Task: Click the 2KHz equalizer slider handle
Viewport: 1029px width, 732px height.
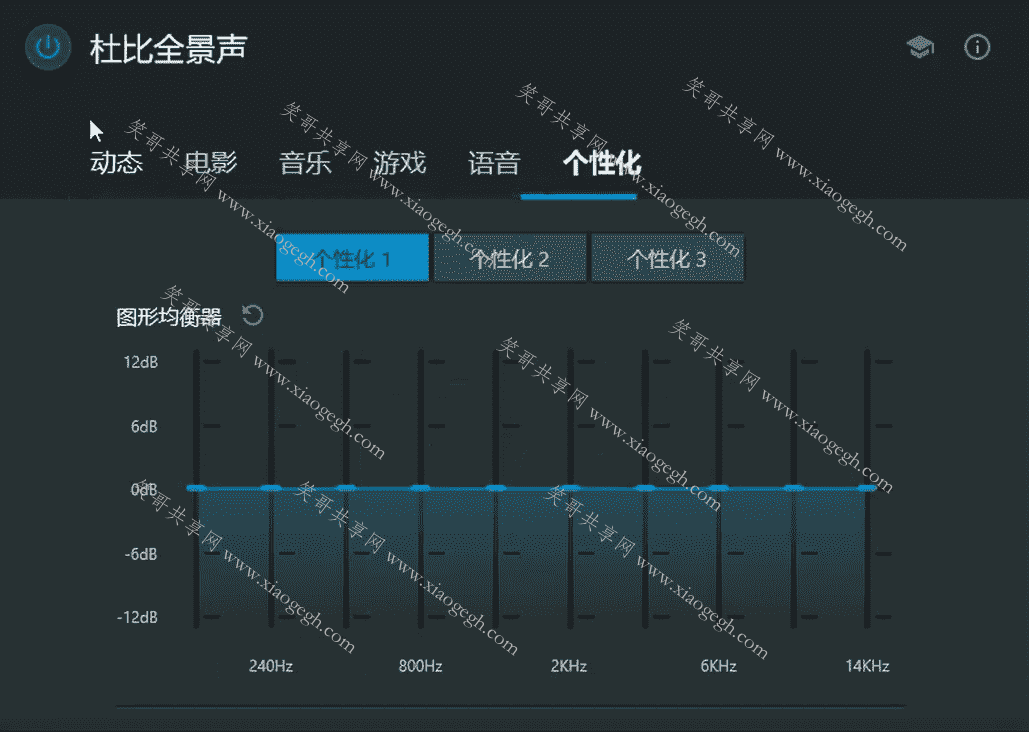Action: 570,488
